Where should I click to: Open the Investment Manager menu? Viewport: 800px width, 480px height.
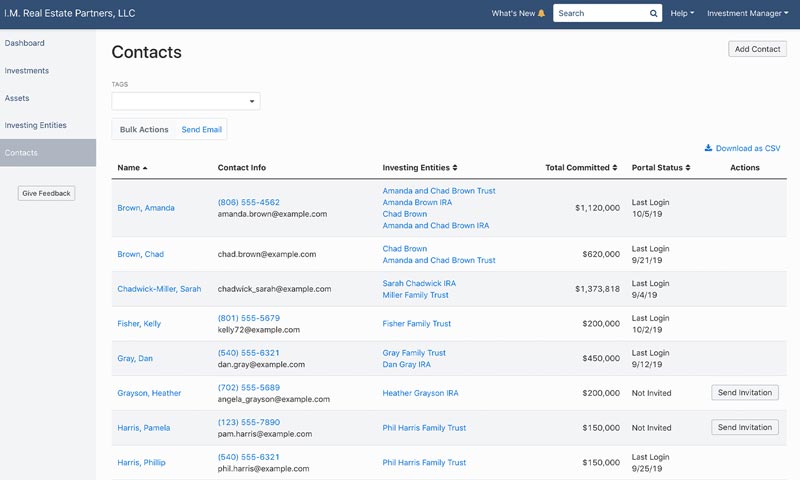coord(747,14)
